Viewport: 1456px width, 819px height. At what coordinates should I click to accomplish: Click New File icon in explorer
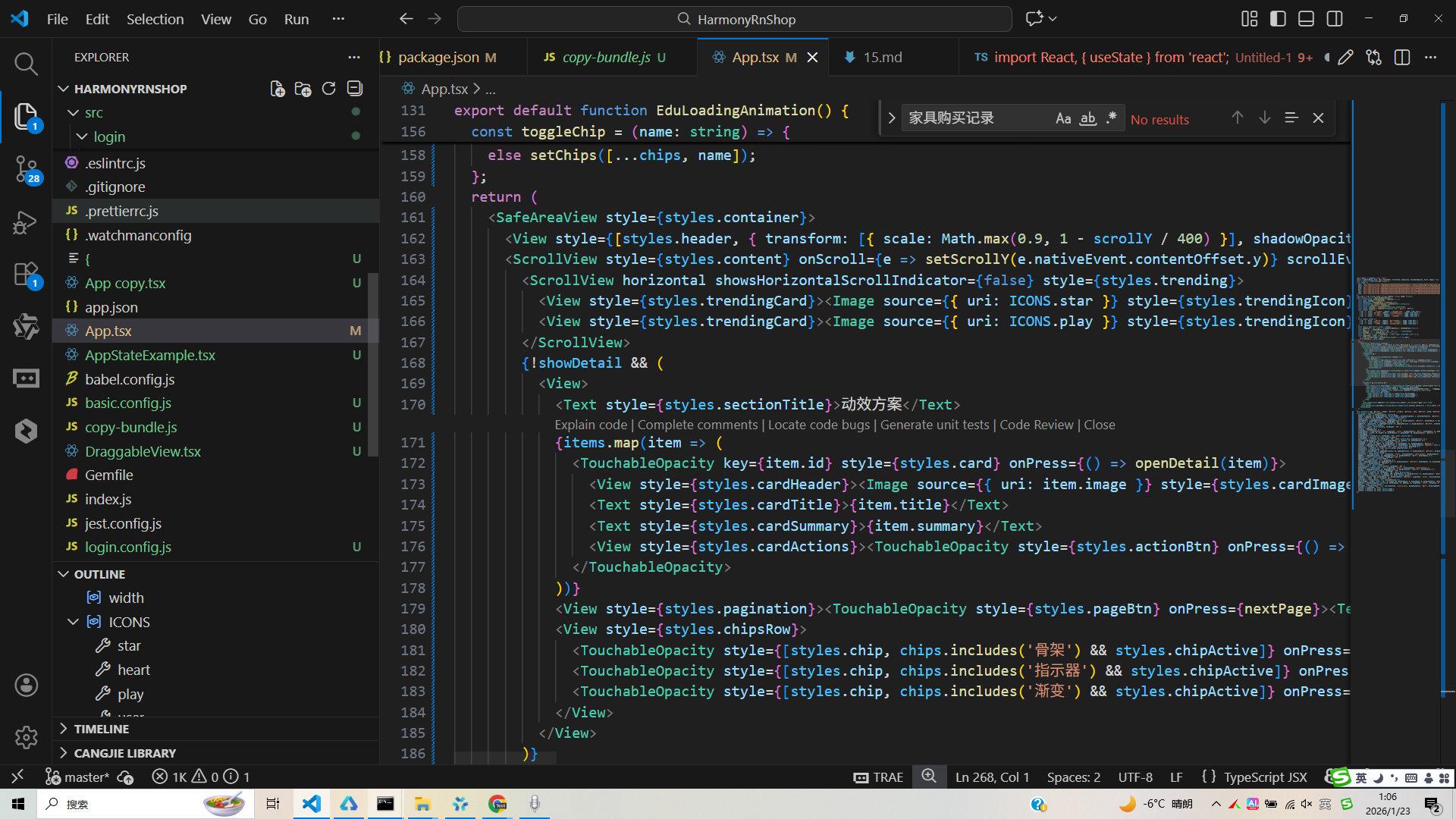pos(278,89)
